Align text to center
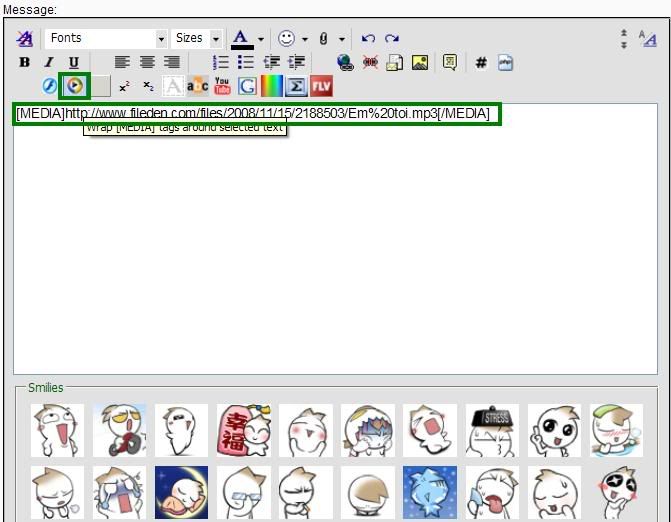 point(147,62)
